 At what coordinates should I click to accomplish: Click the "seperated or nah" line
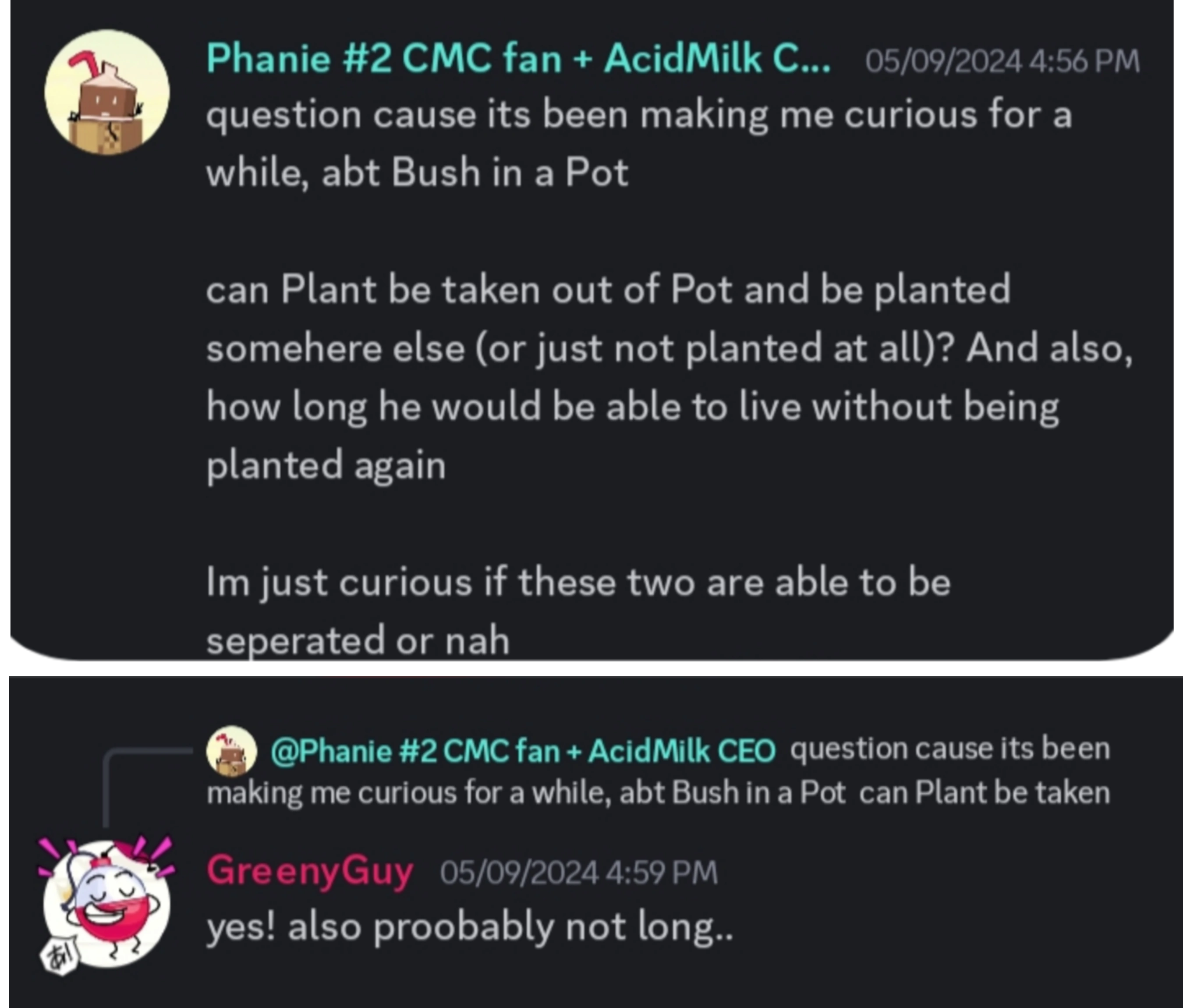point(358,641)
